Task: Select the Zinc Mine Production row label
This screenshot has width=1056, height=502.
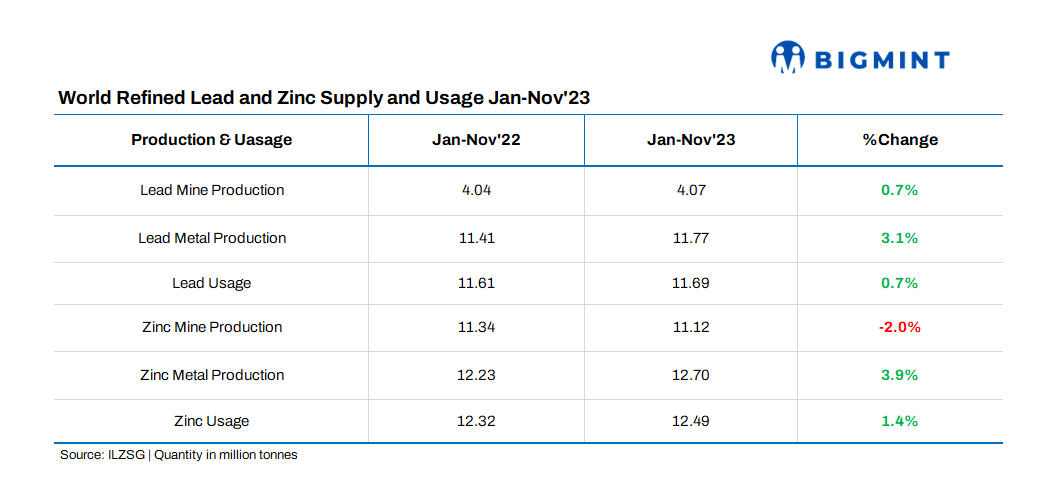Action: [x=211, y=327]
